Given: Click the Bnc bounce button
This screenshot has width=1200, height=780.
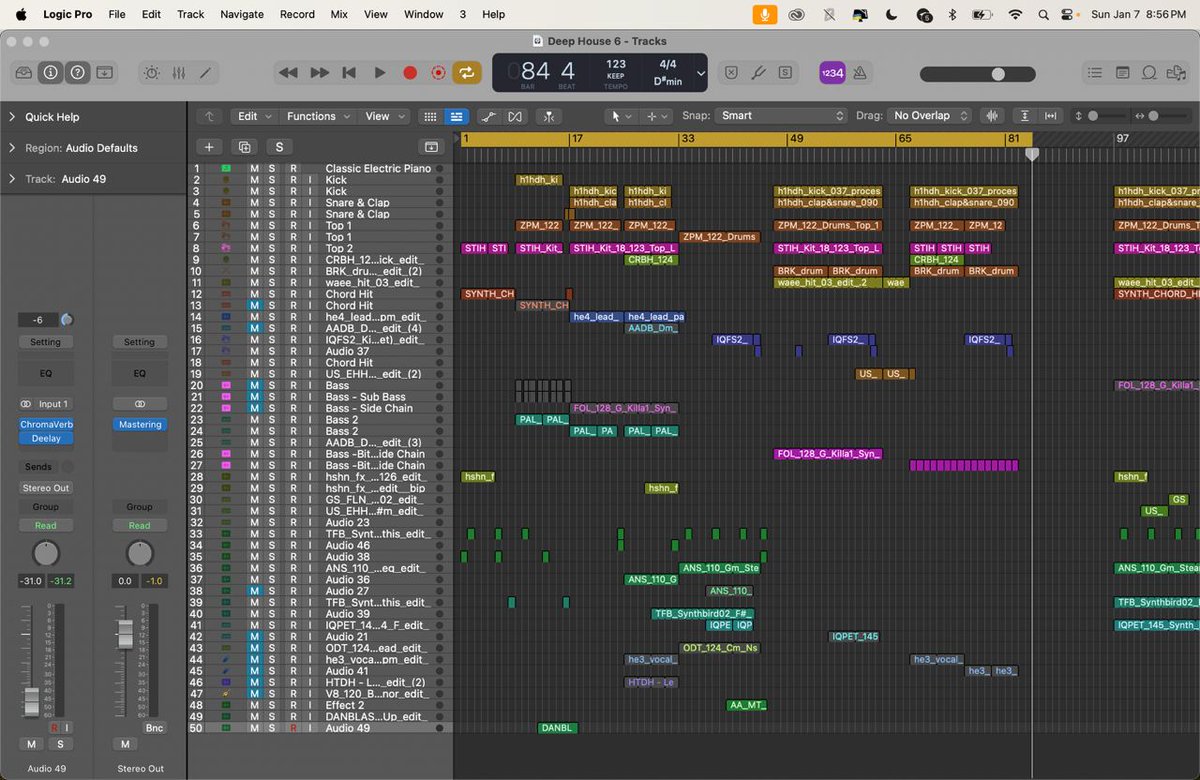Looking at the screenshot, I should pyautogui.click(x=154, y=728).
